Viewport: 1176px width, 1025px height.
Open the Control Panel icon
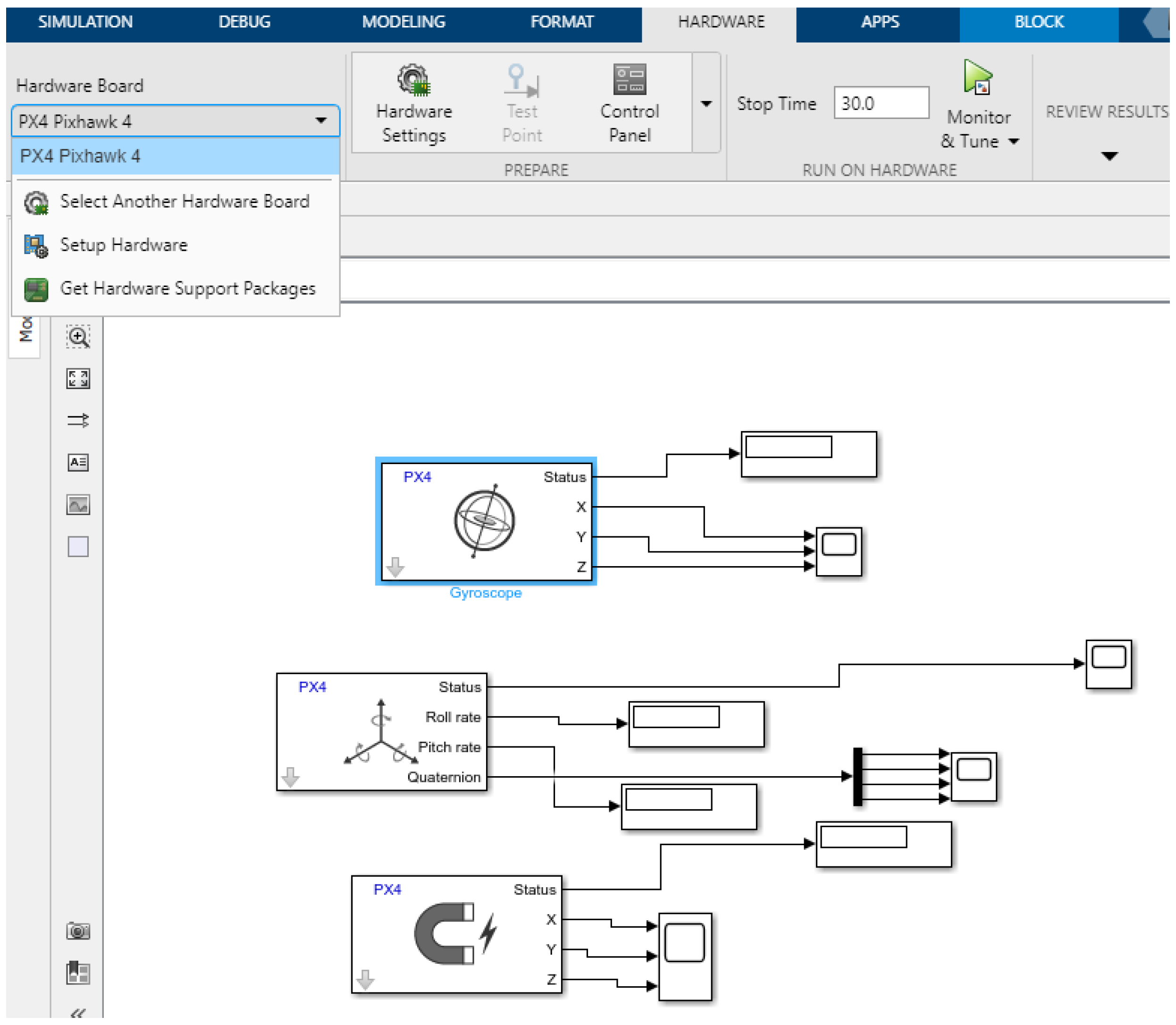[630, 80]
